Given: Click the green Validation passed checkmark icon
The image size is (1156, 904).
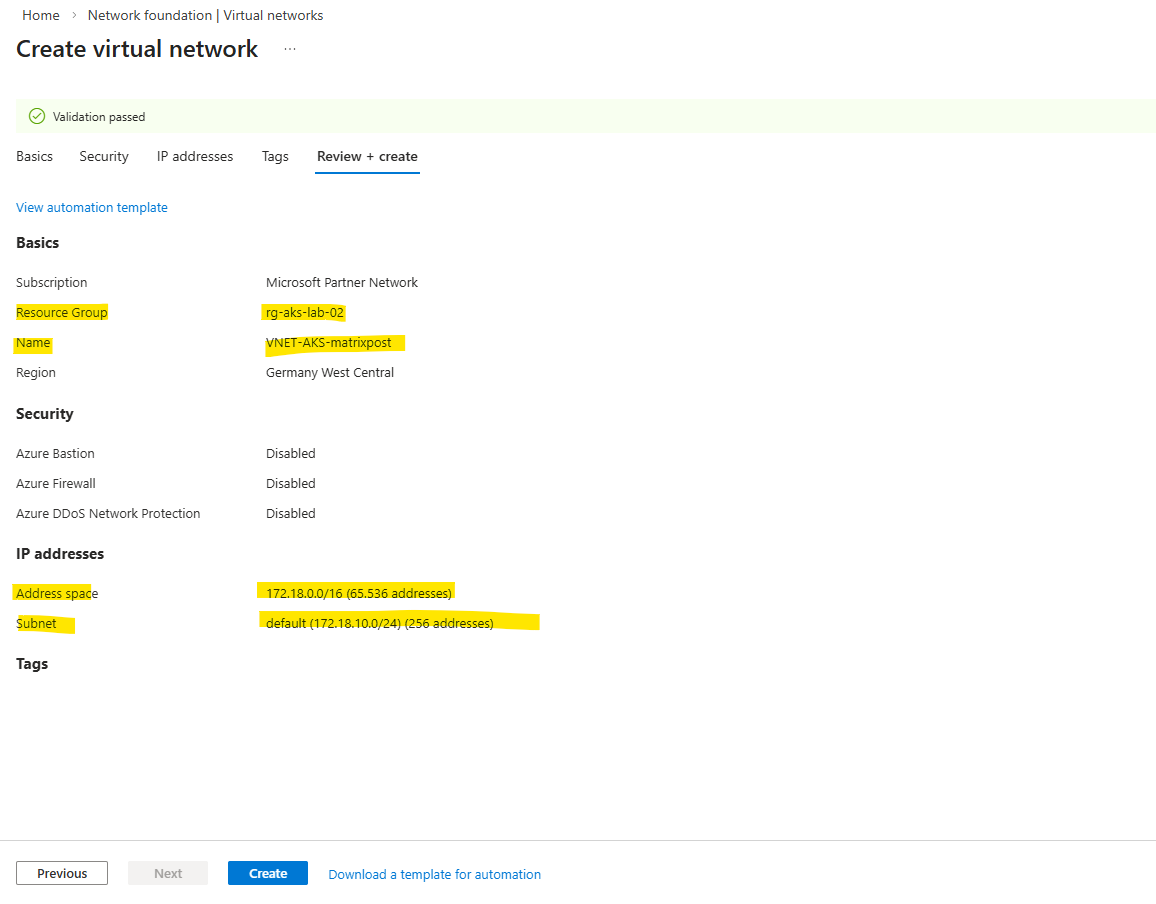Looking at the screenshot, I should [x=37, y=117].
